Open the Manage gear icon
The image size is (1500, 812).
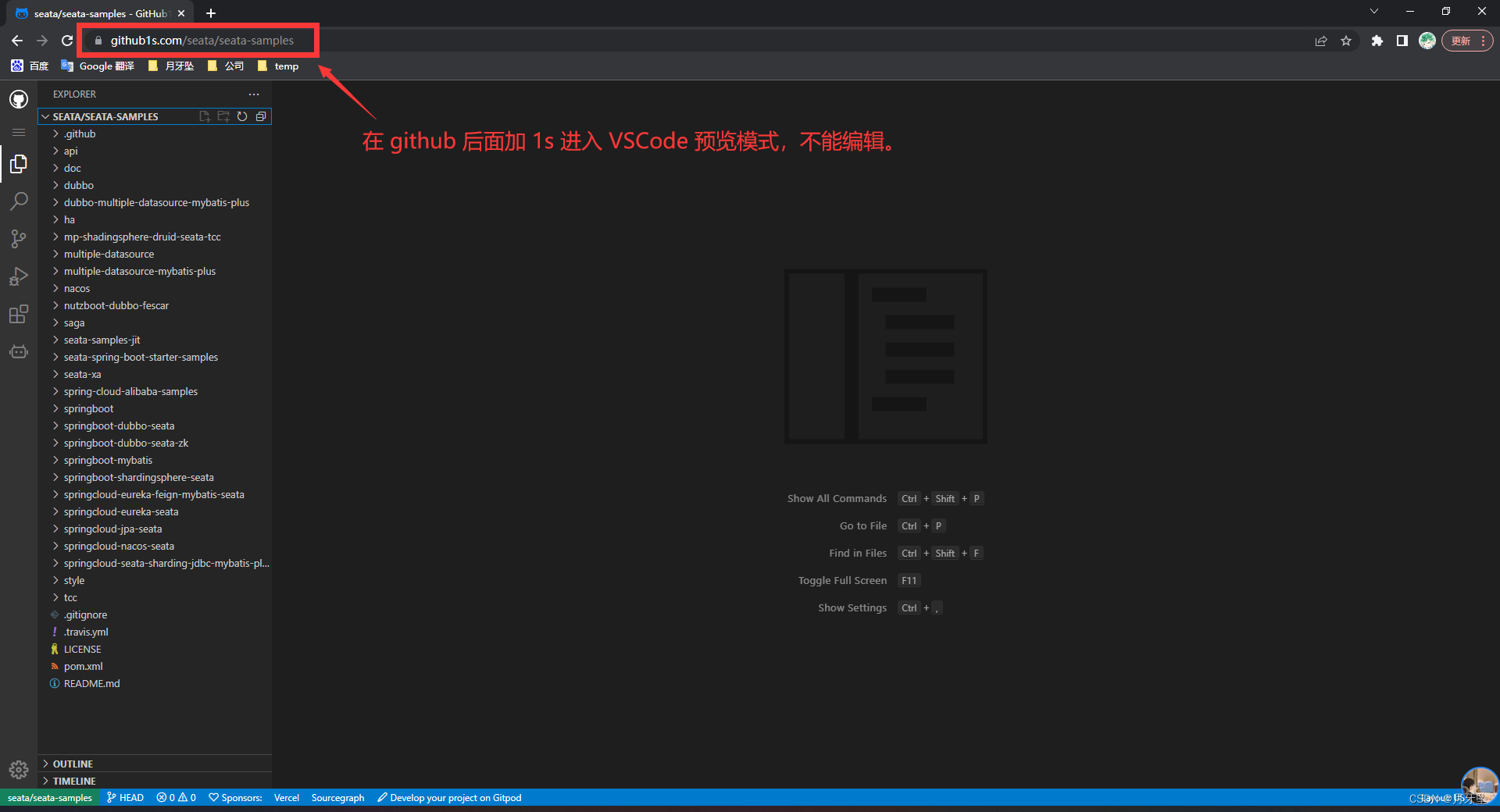pyautogui.click(x=19, y=770)
